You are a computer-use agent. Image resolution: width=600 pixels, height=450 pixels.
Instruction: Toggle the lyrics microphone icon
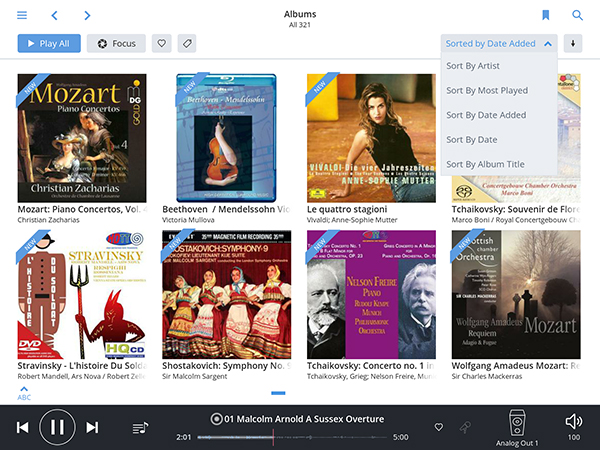click(x=465, y=427)
